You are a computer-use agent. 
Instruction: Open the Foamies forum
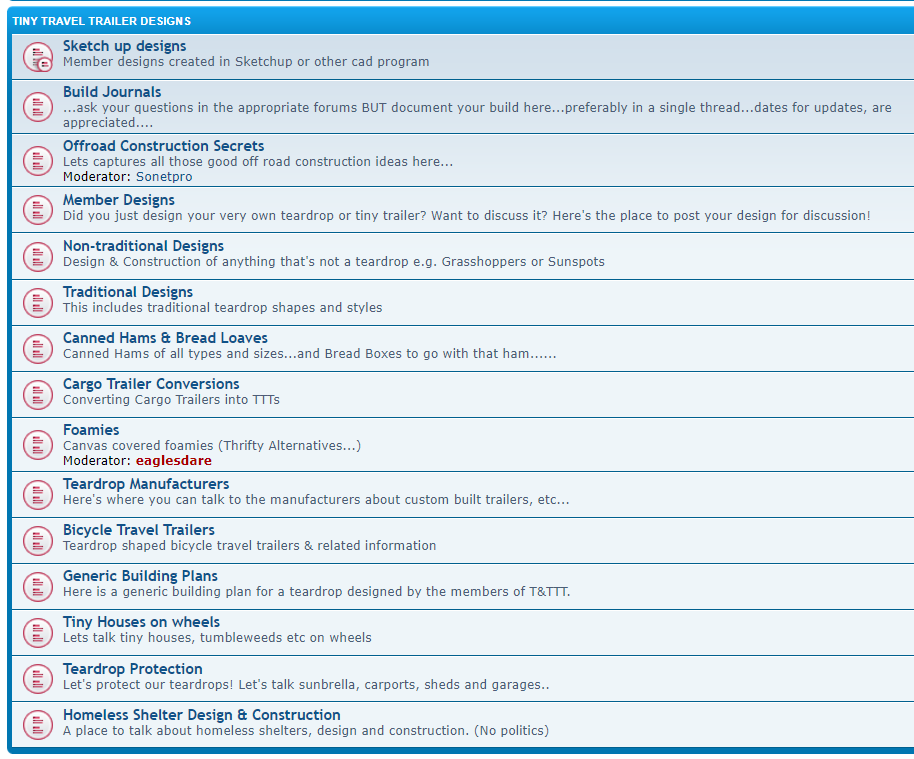91,430
